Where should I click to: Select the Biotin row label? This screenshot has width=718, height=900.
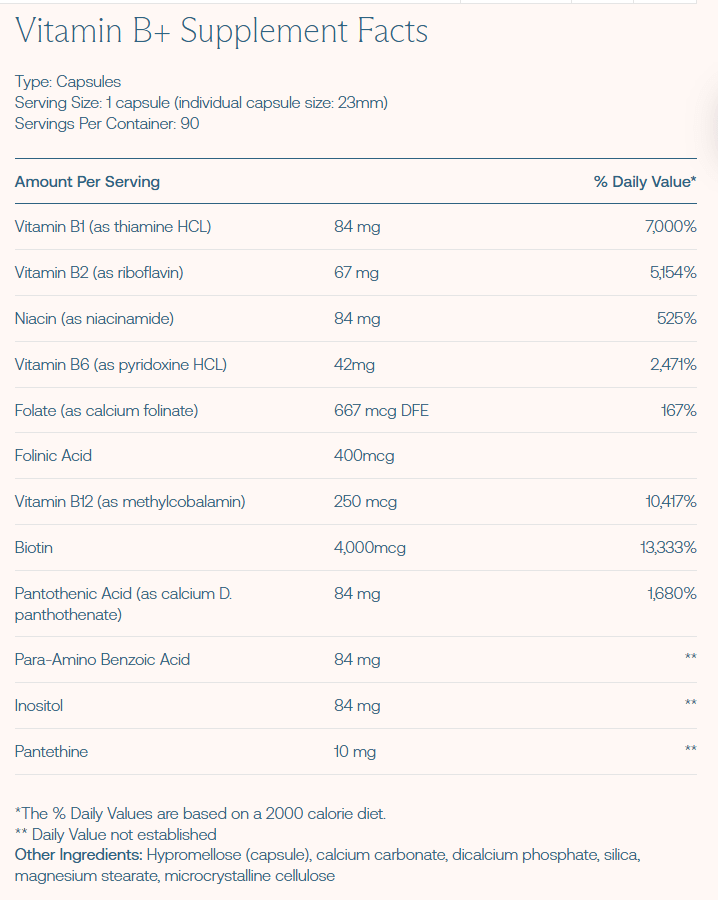pyautogui.click(x=34, y=548)
